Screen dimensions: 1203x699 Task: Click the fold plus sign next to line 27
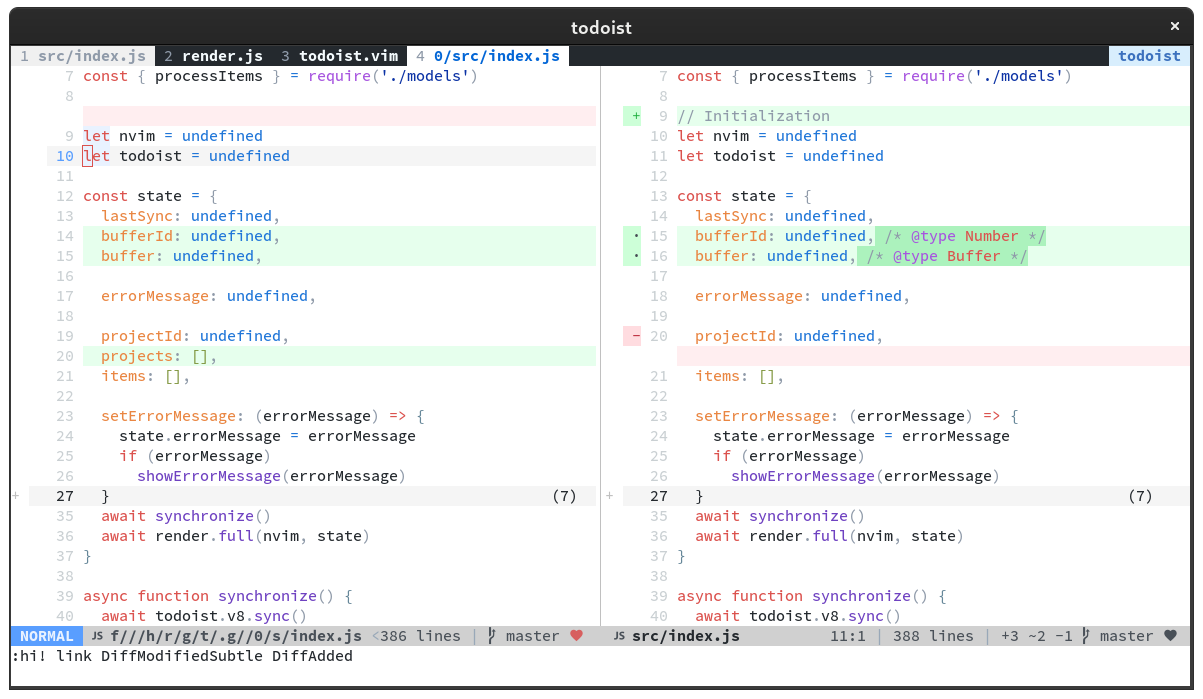(x=14, y=496)
